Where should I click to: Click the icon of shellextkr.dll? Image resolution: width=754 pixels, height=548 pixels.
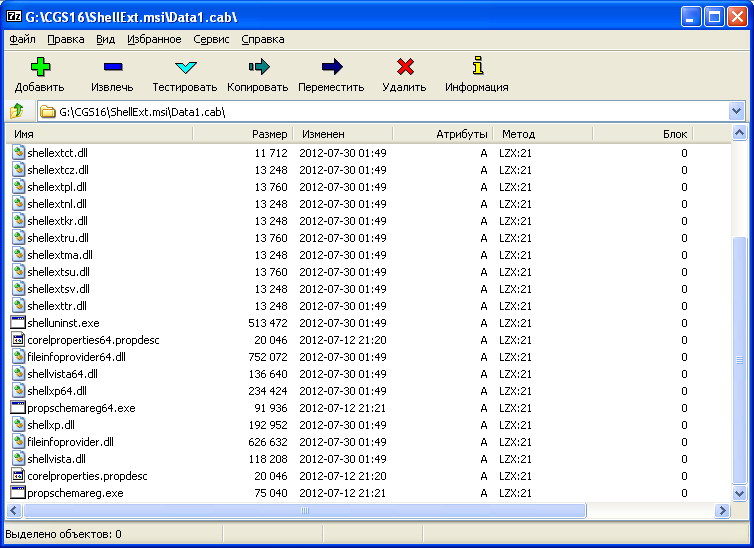tap(18, 220)
